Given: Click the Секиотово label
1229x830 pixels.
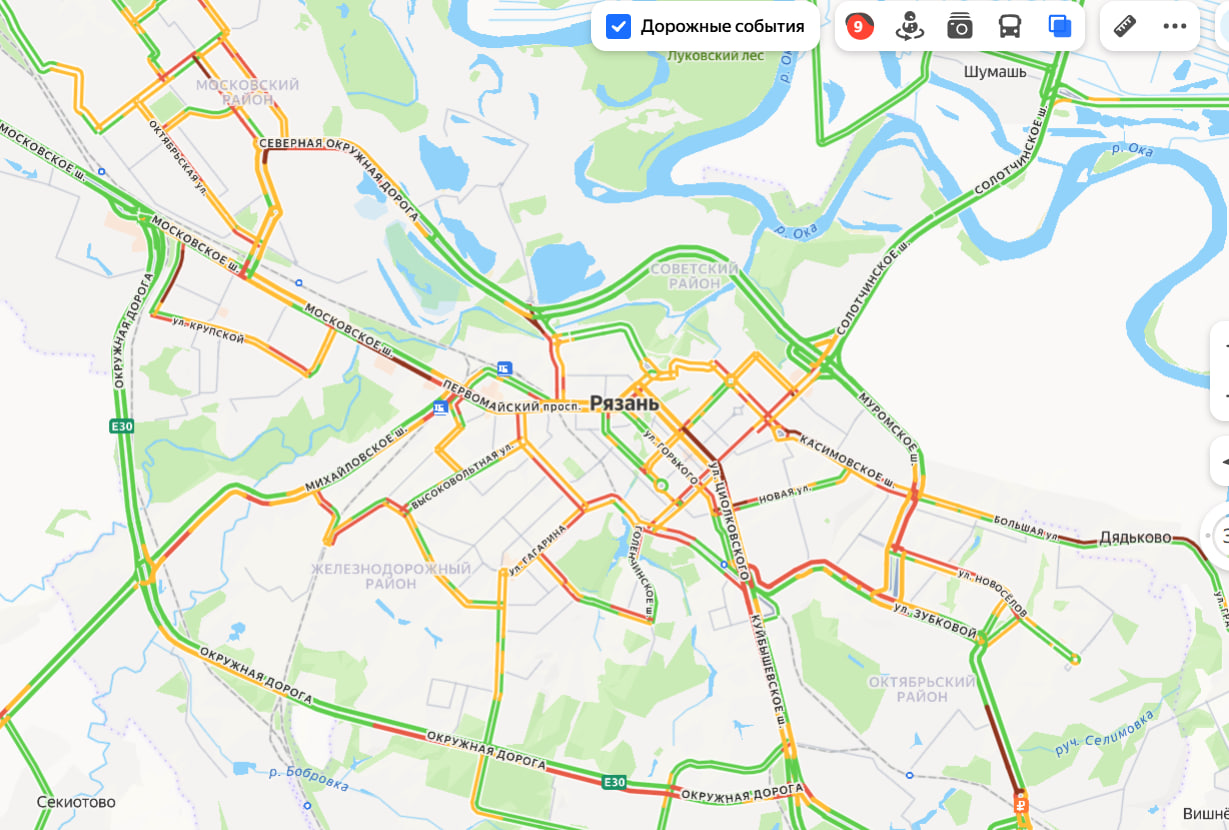Looking at the screenshot, I should pos(76,802).
